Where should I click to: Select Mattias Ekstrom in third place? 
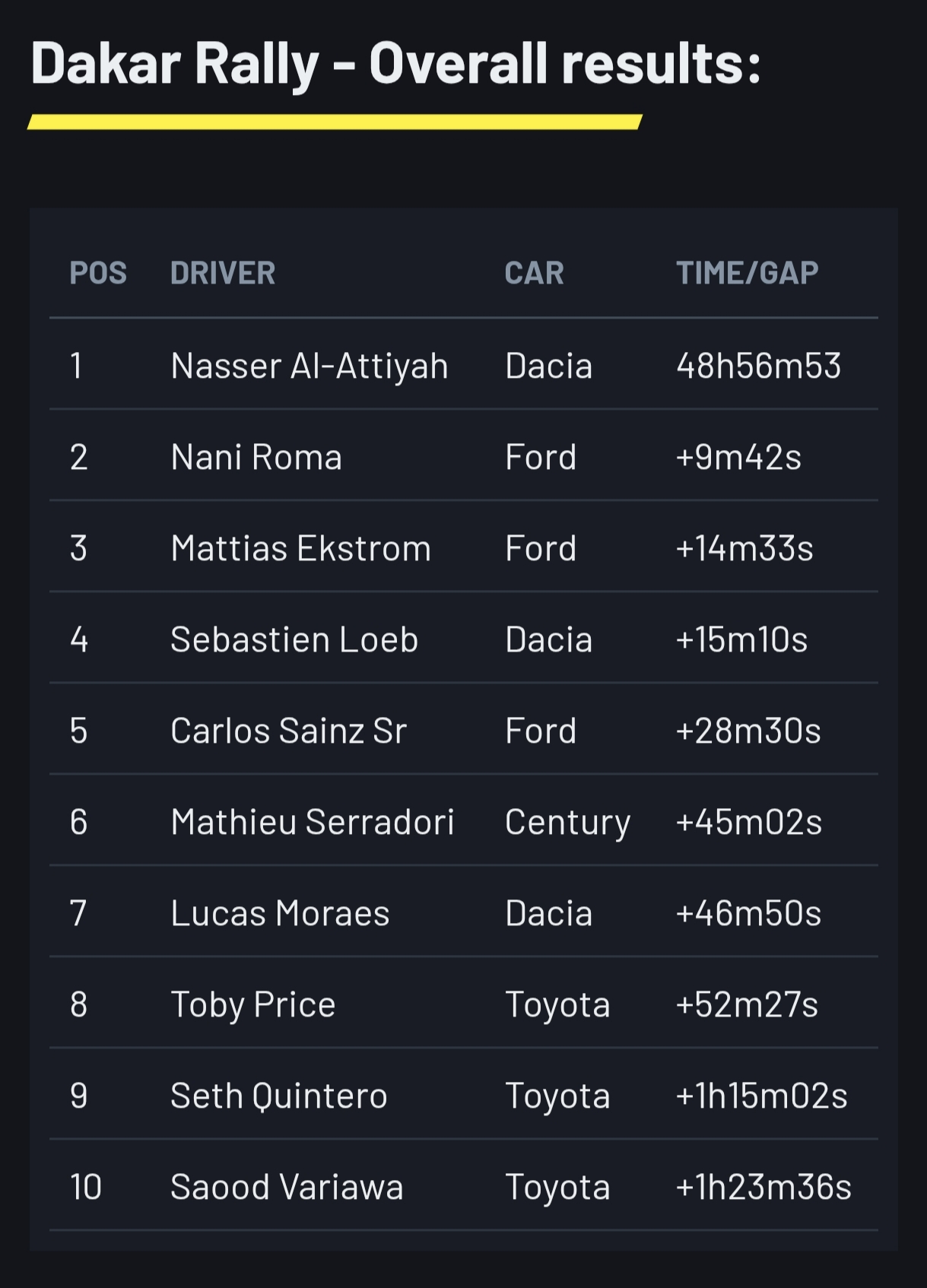click(300, 548)
